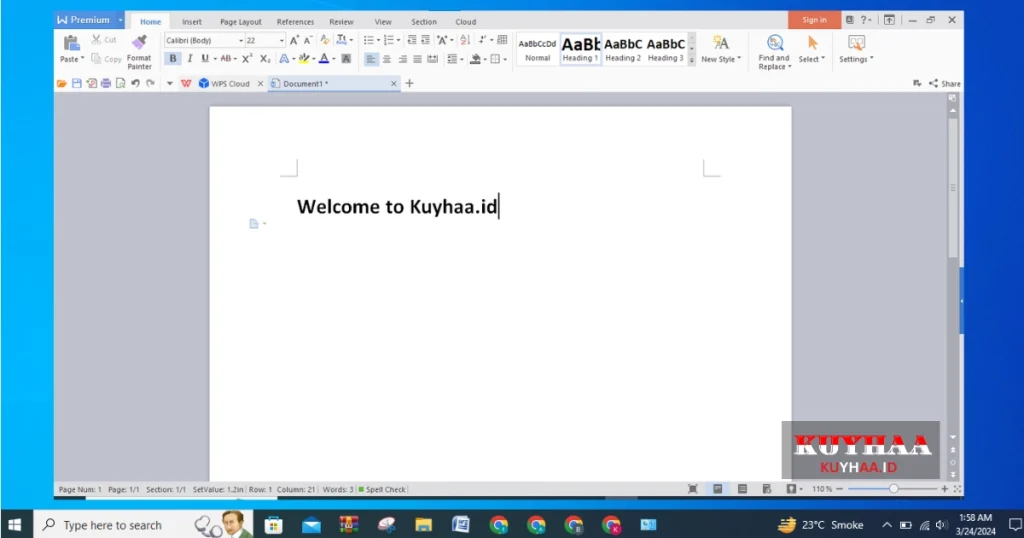This screenshot has width=1024, height=538.
Task: Expand the styles gallery more arrow
Action: pyautogui.click(x=692, y=60)
